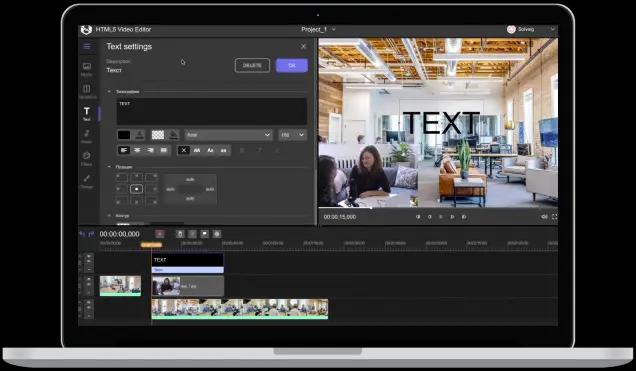
Task: Set position to top-center grid cell
Action: click(137, 177)
